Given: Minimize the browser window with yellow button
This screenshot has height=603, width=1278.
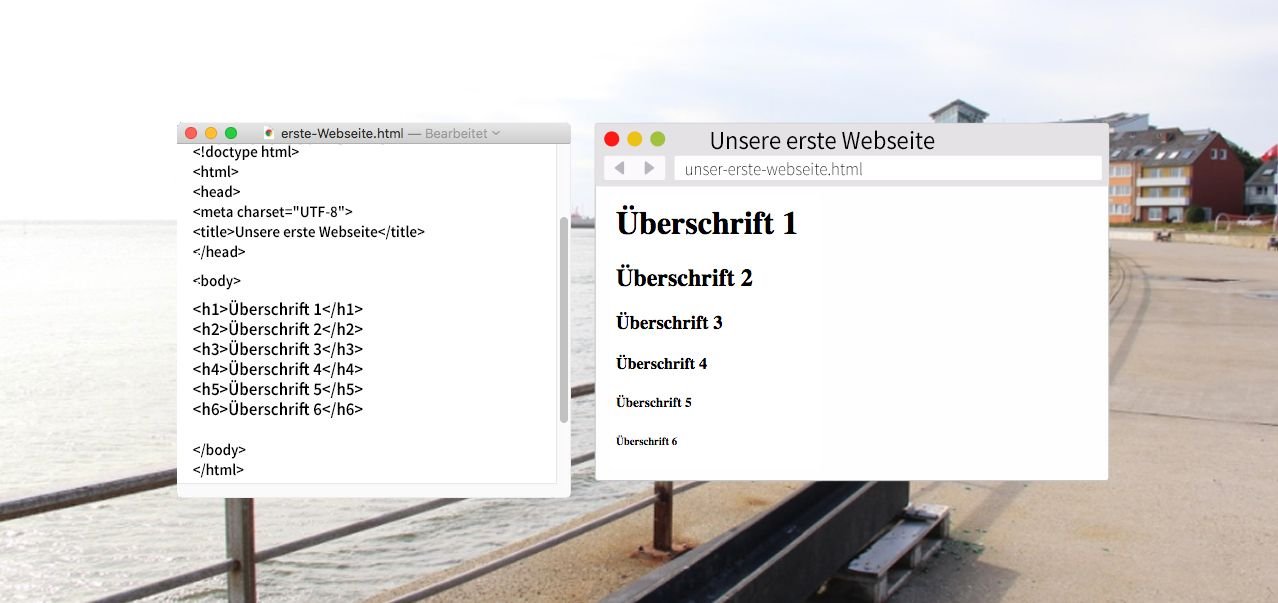Looking at the screenshot, I should [634, 139].
